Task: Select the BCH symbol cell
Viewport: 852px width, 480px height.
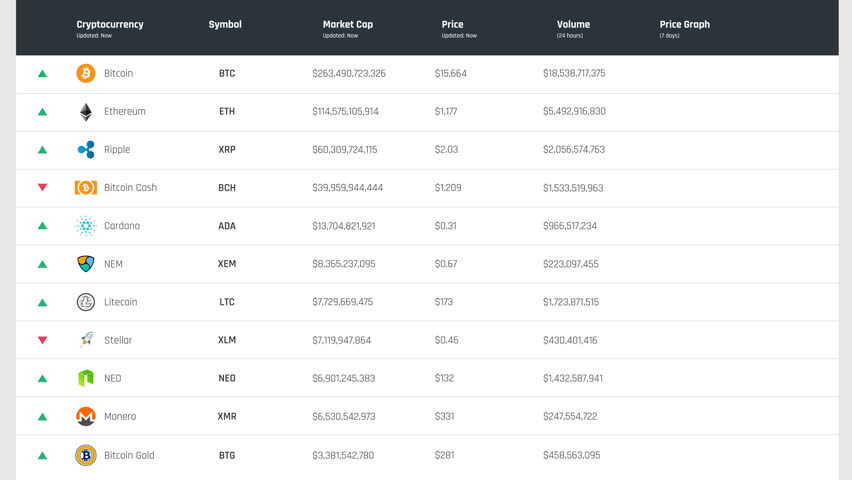Action: coord(227,188)
